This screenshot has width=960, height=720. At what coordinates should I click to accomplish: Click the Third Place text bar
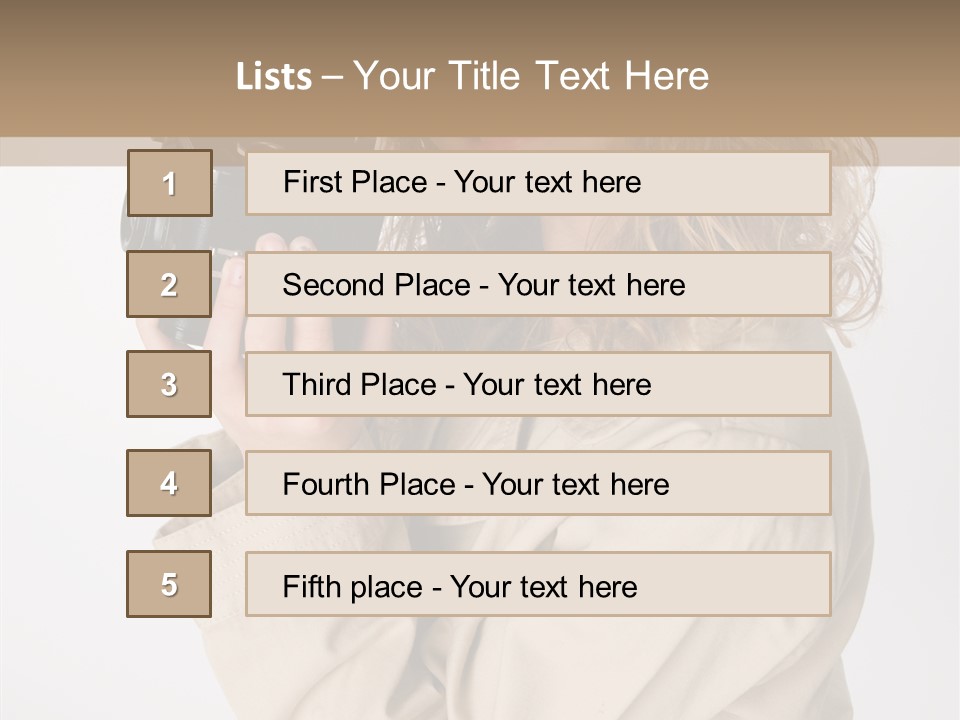pyautogui.click(x=538, y=384)
